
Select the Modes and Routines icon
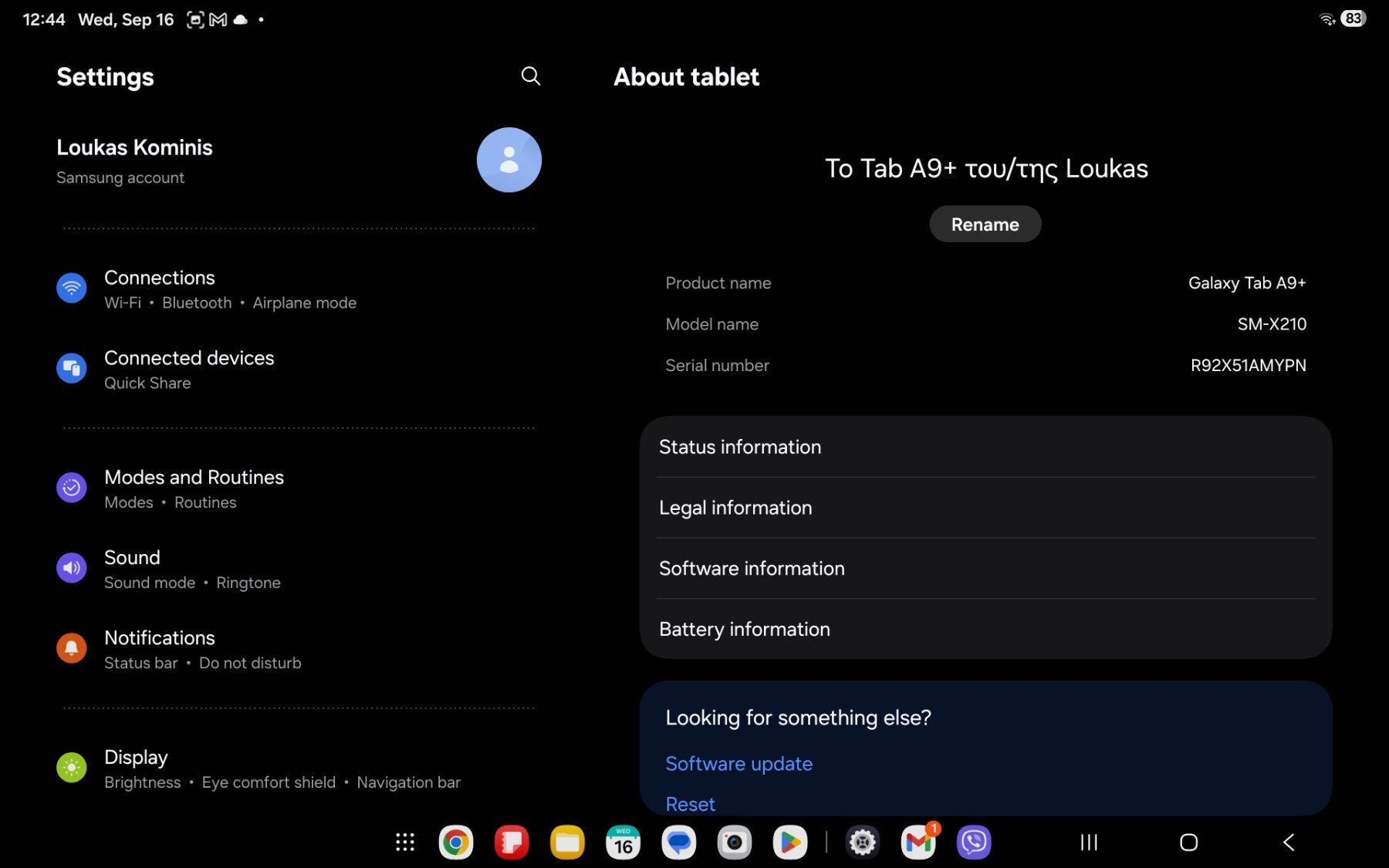72,488
